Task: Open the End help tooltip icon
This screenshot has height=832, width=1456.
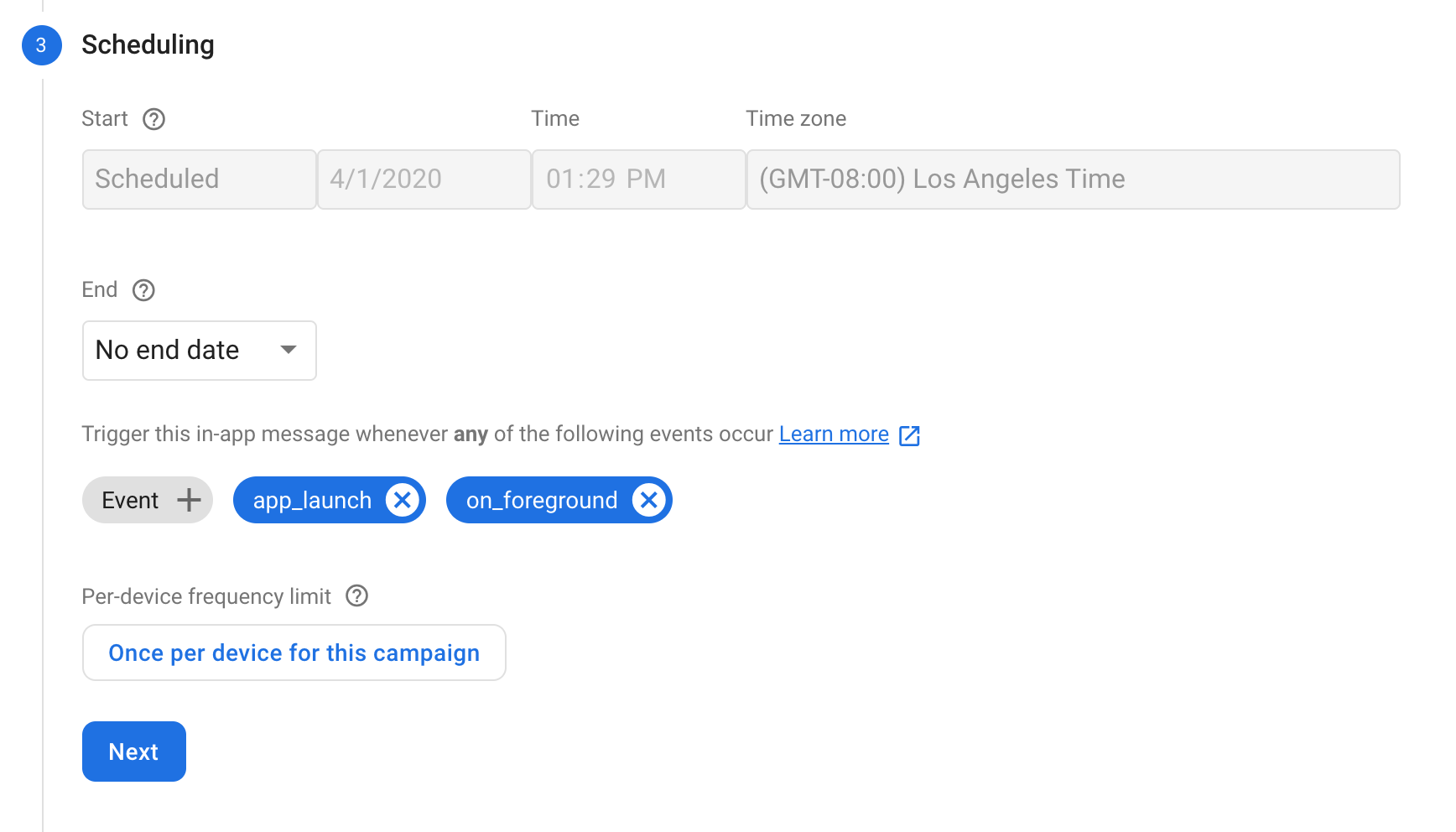Action: (143, 290)
